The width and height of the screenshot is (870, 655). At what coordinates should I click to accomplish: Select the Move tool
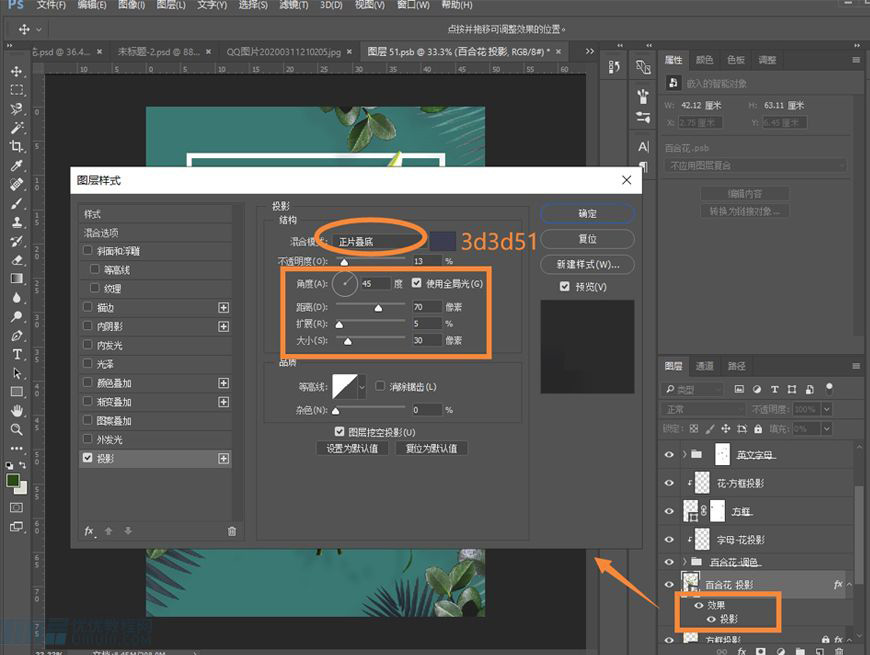14,70
